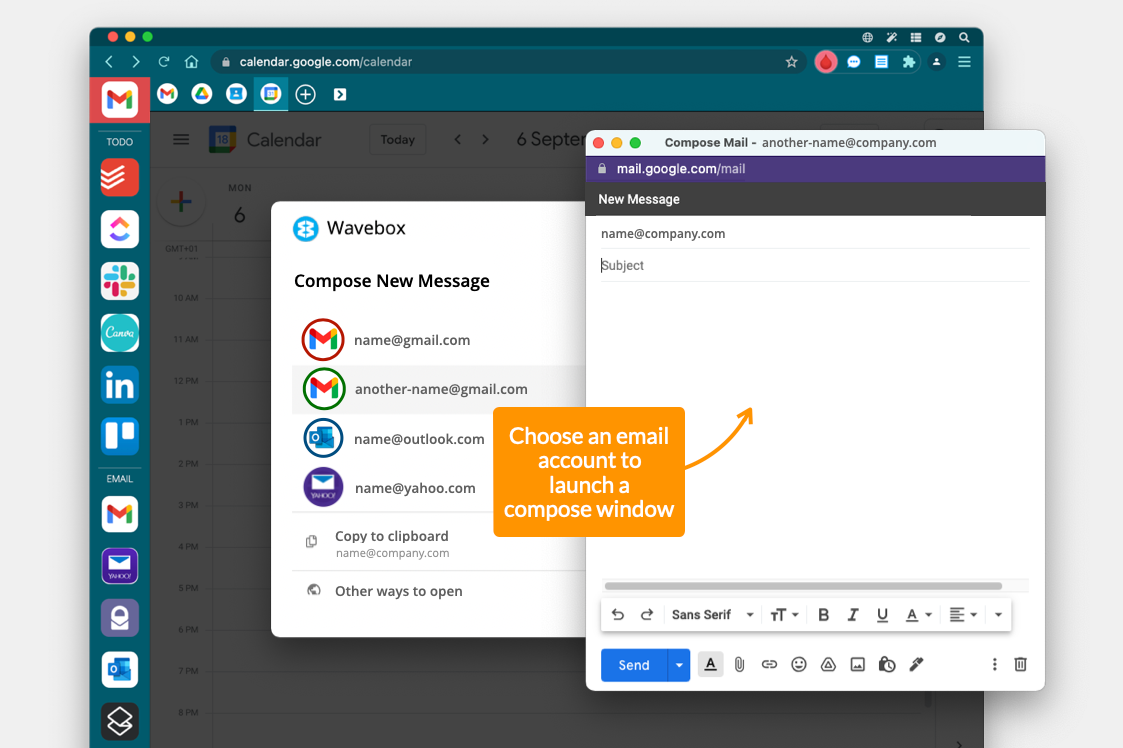
Task: Switch to the Gmail tab in the tab strip
Action: pos(168,94)
